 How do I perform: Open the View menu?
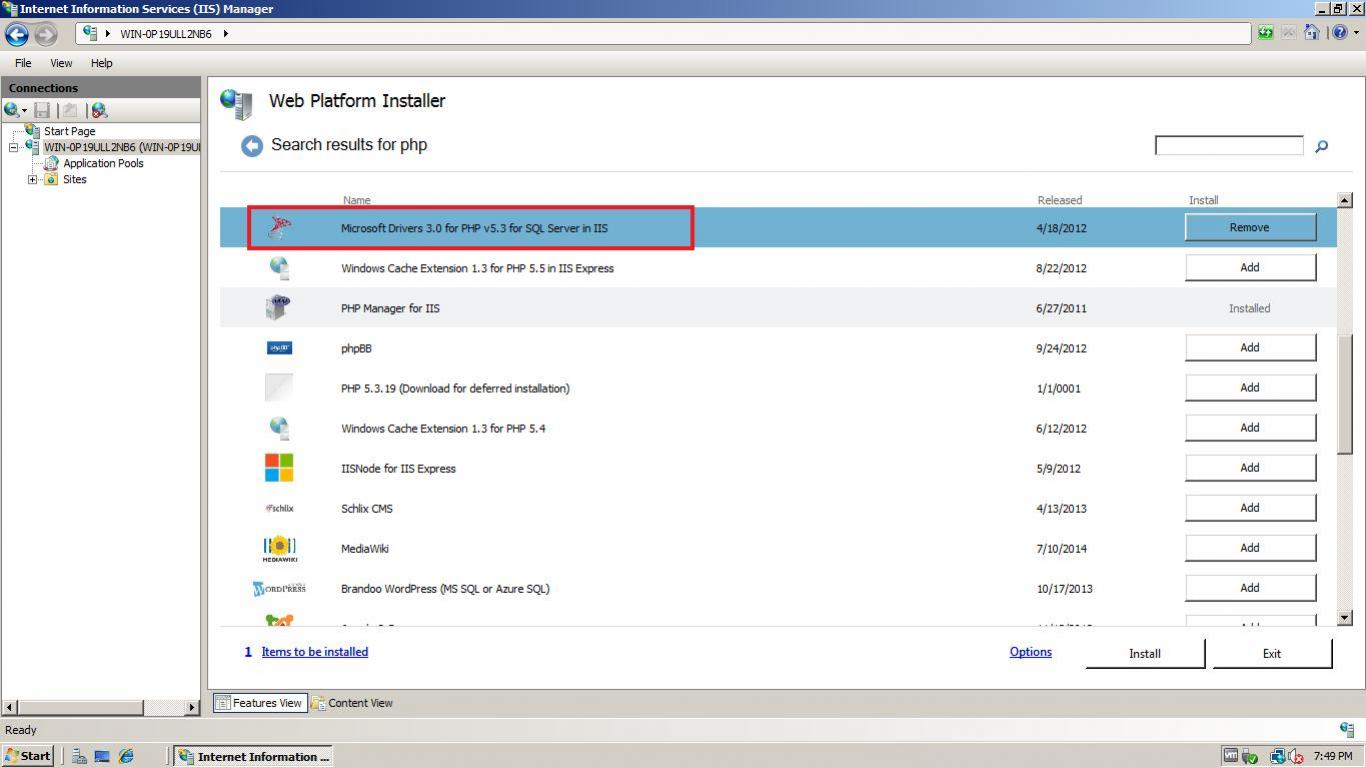tap(61, 63)
